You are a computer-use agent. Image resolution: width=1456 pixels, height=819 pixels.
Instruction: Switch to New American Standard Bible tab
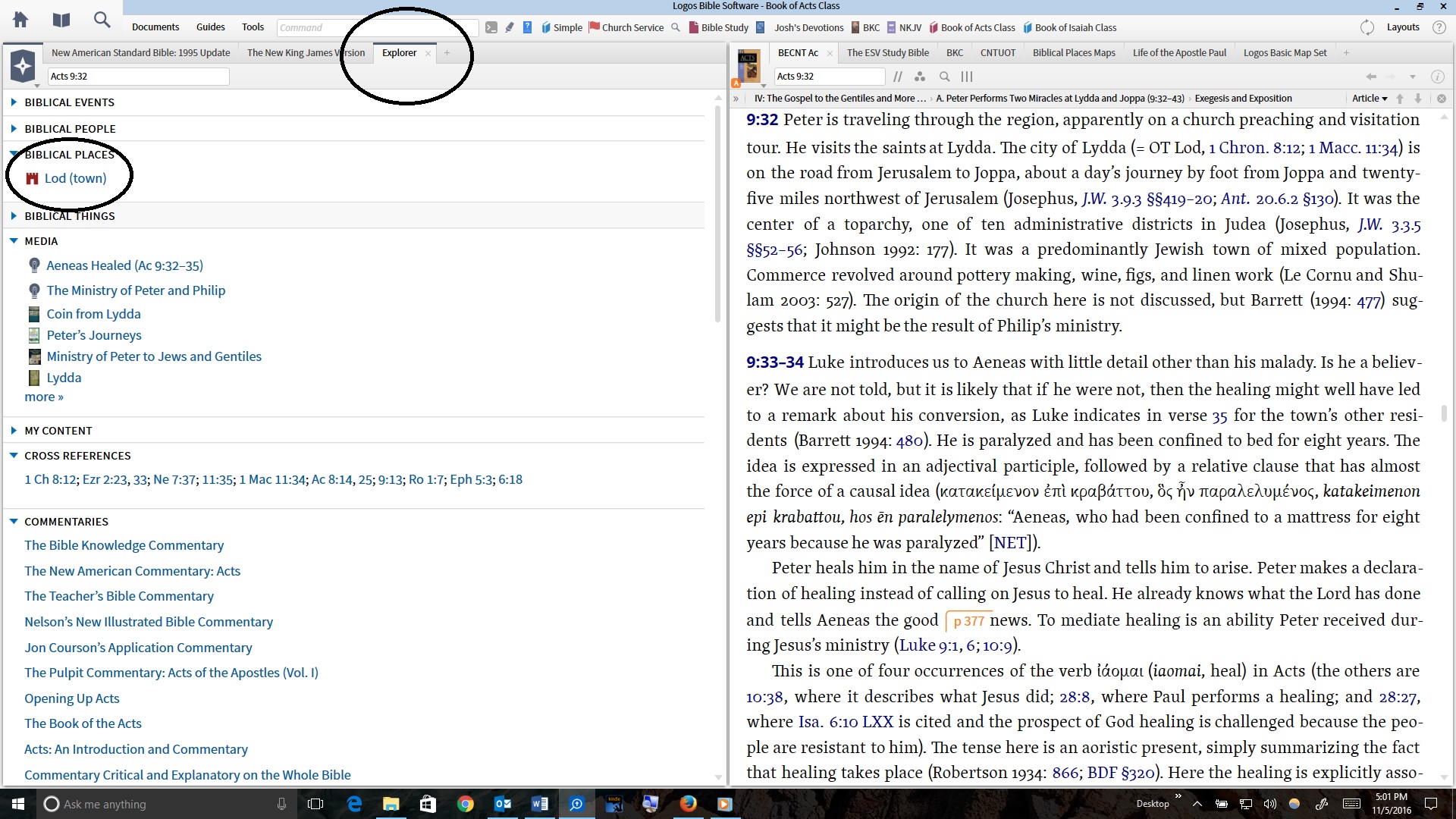(x=140, y=53)
